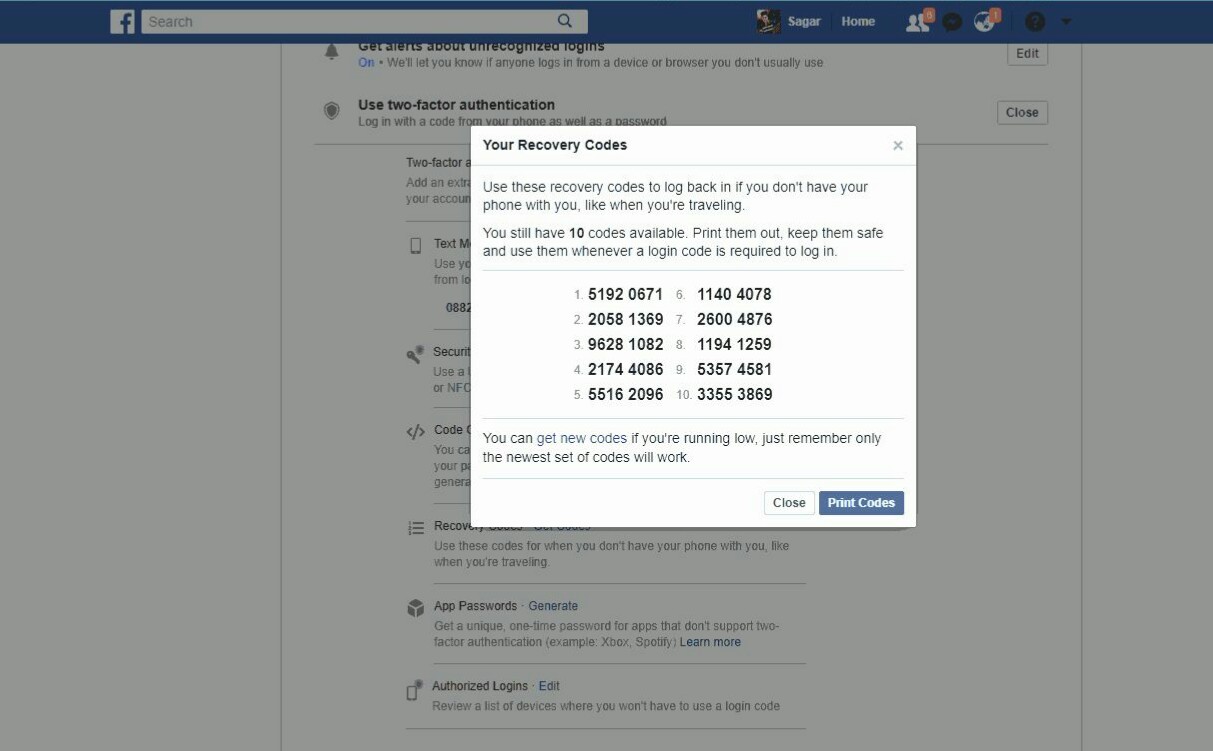1213x751 pixels.
Task: Expand the account menu dropdown arrow
Action: pyautogui.click(x=1065, y=22)
